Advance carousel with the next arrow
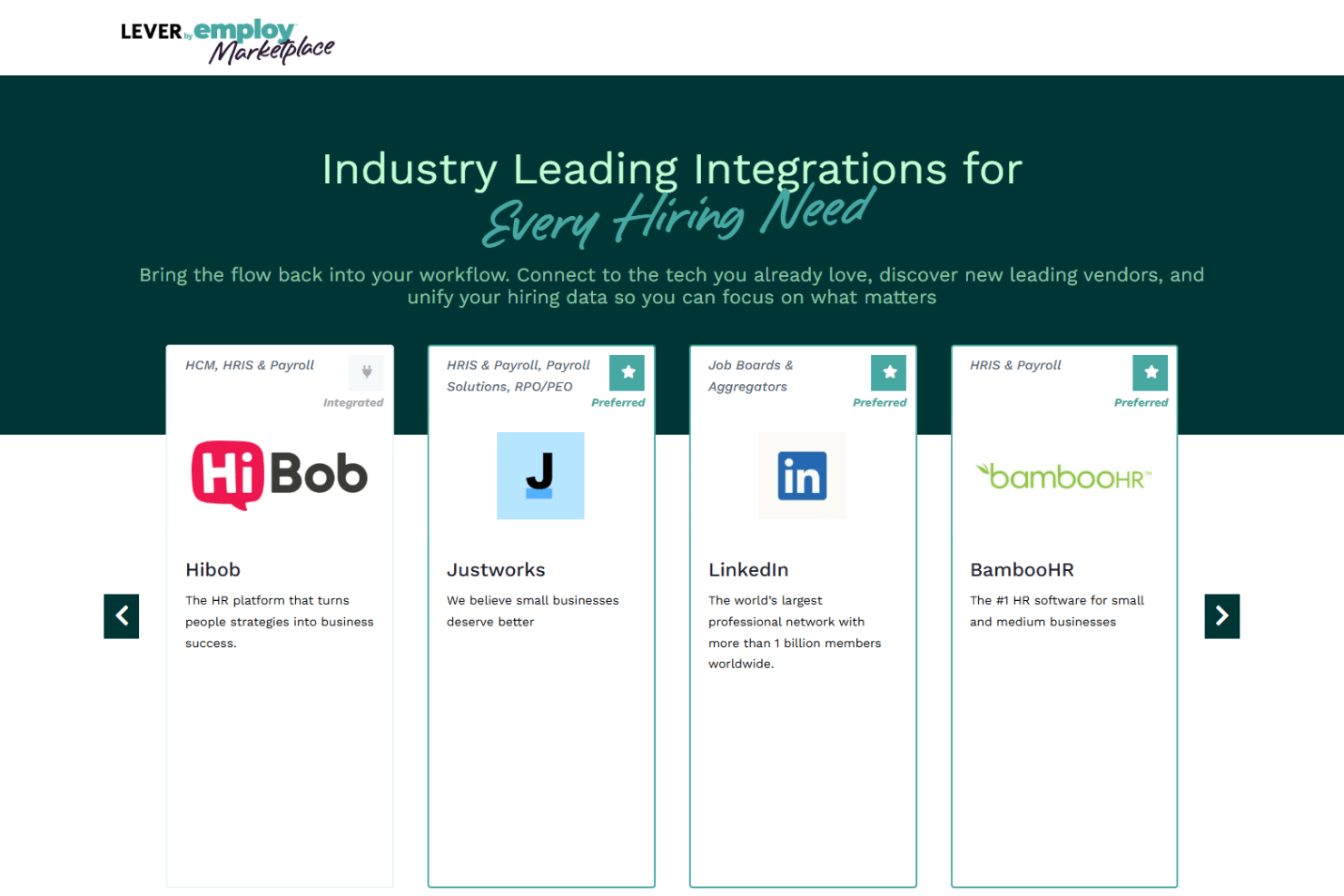Screen dimensions: 1344x896 [x=1222, y=616]
